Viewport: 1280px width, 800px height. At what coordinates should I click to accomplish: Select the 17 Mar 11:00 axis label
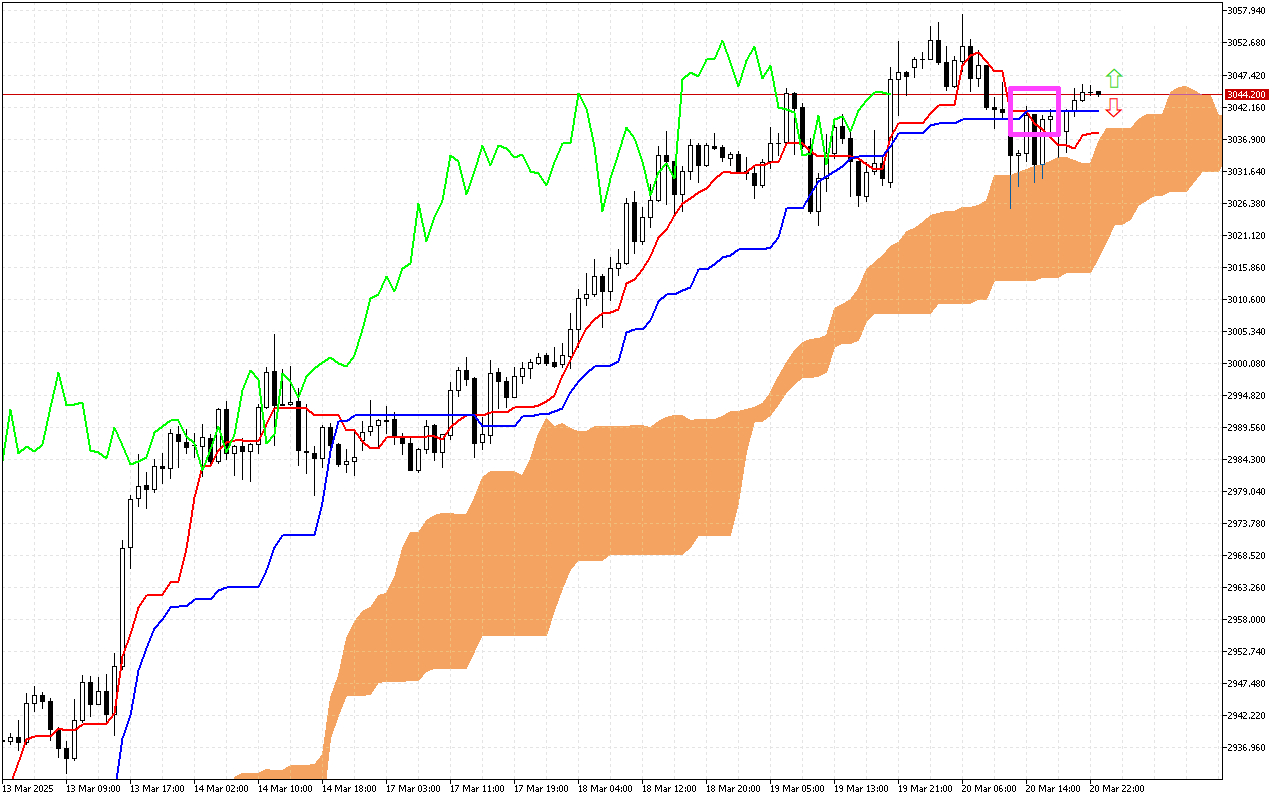click(x=476, y=789)
